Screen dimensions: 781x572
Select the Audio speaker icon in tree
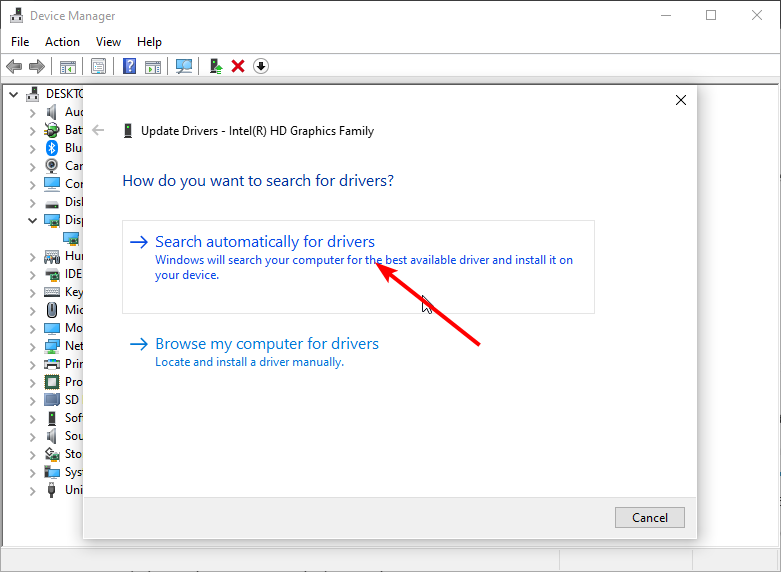tap(51, 112)
